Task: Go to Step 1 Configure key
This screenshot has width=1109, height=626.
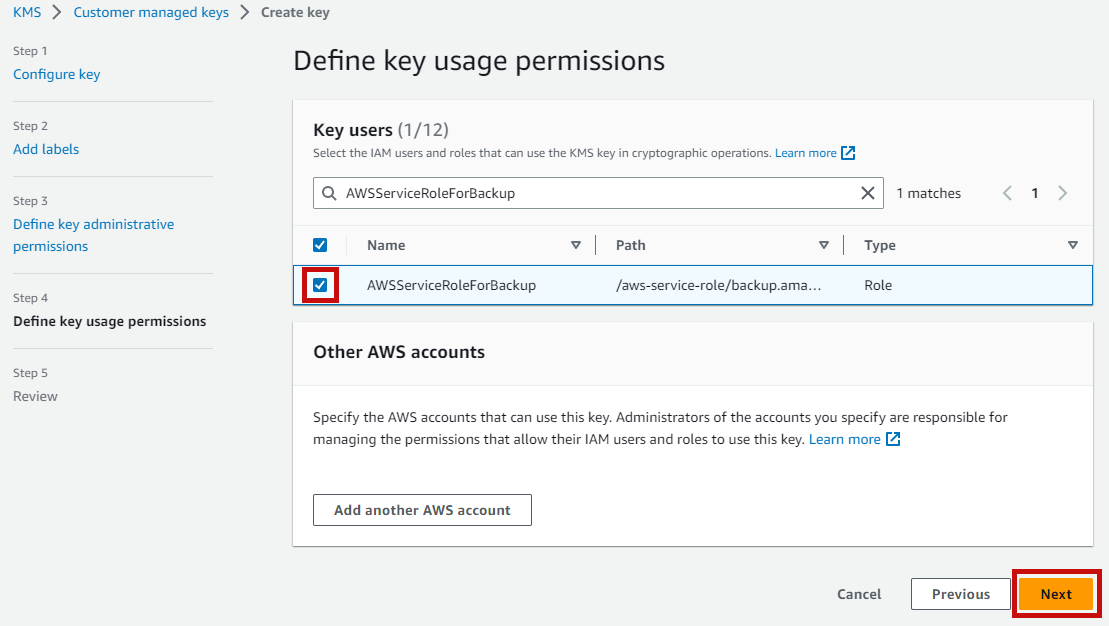Action: pyautogui.click(x=57, y=74)
